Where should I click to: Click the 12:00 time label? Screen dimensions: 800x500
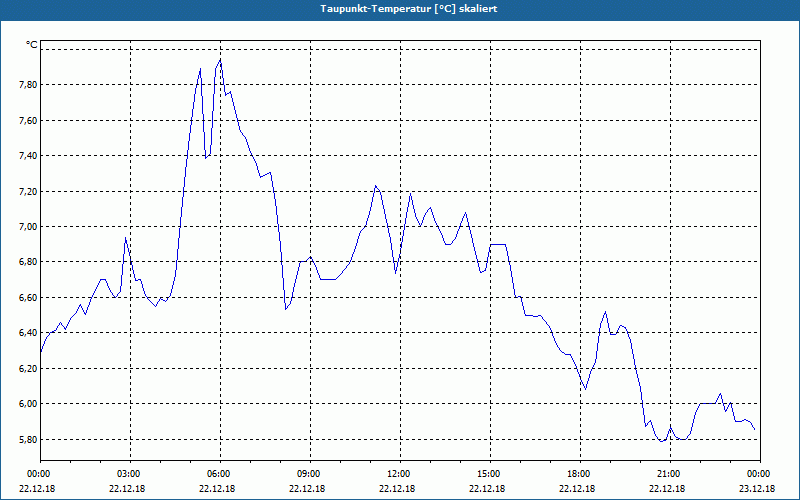(400, 474)
